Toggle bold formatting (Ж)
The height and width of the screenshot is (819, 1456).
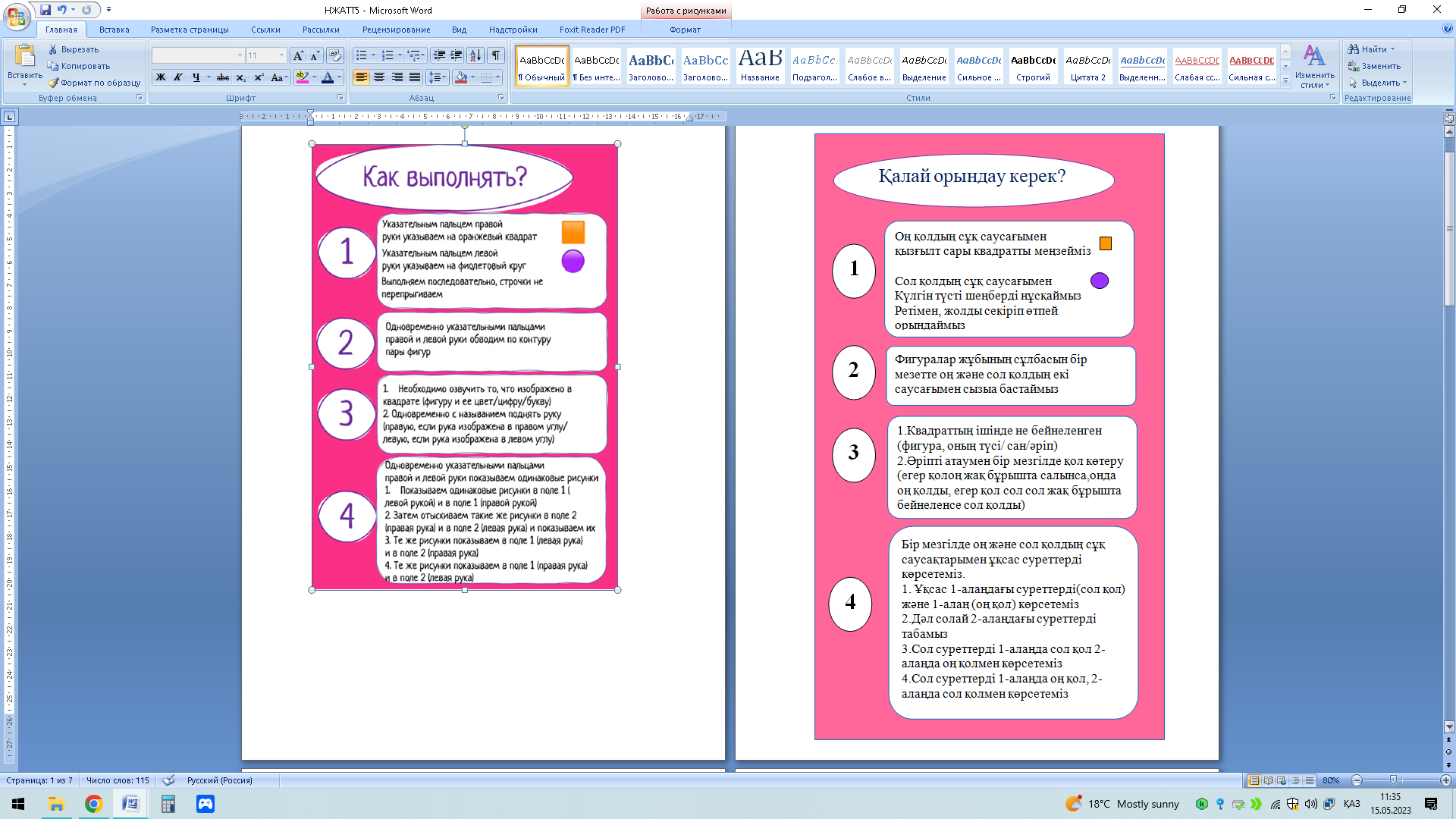point(161,77)
